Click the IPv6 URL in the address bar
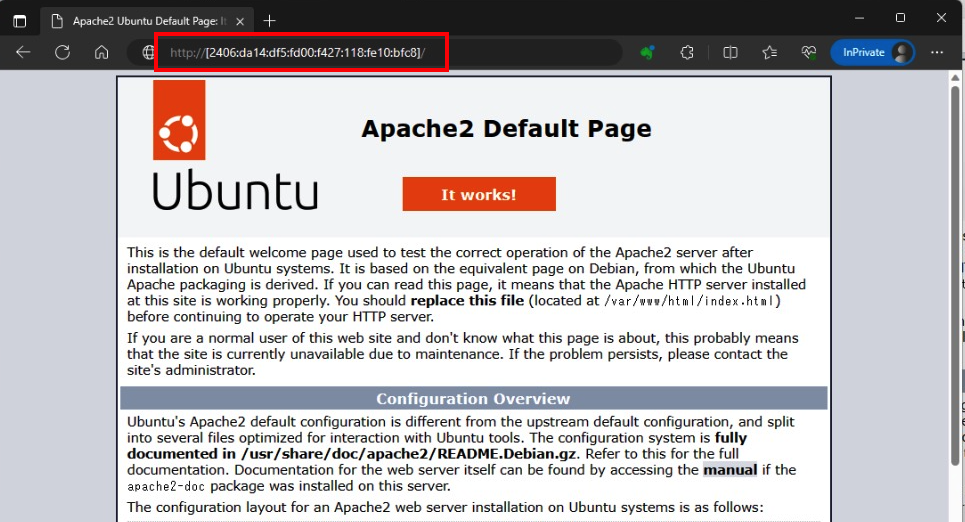Viewport: 965px width, 522px height. (x=297, y=52)
